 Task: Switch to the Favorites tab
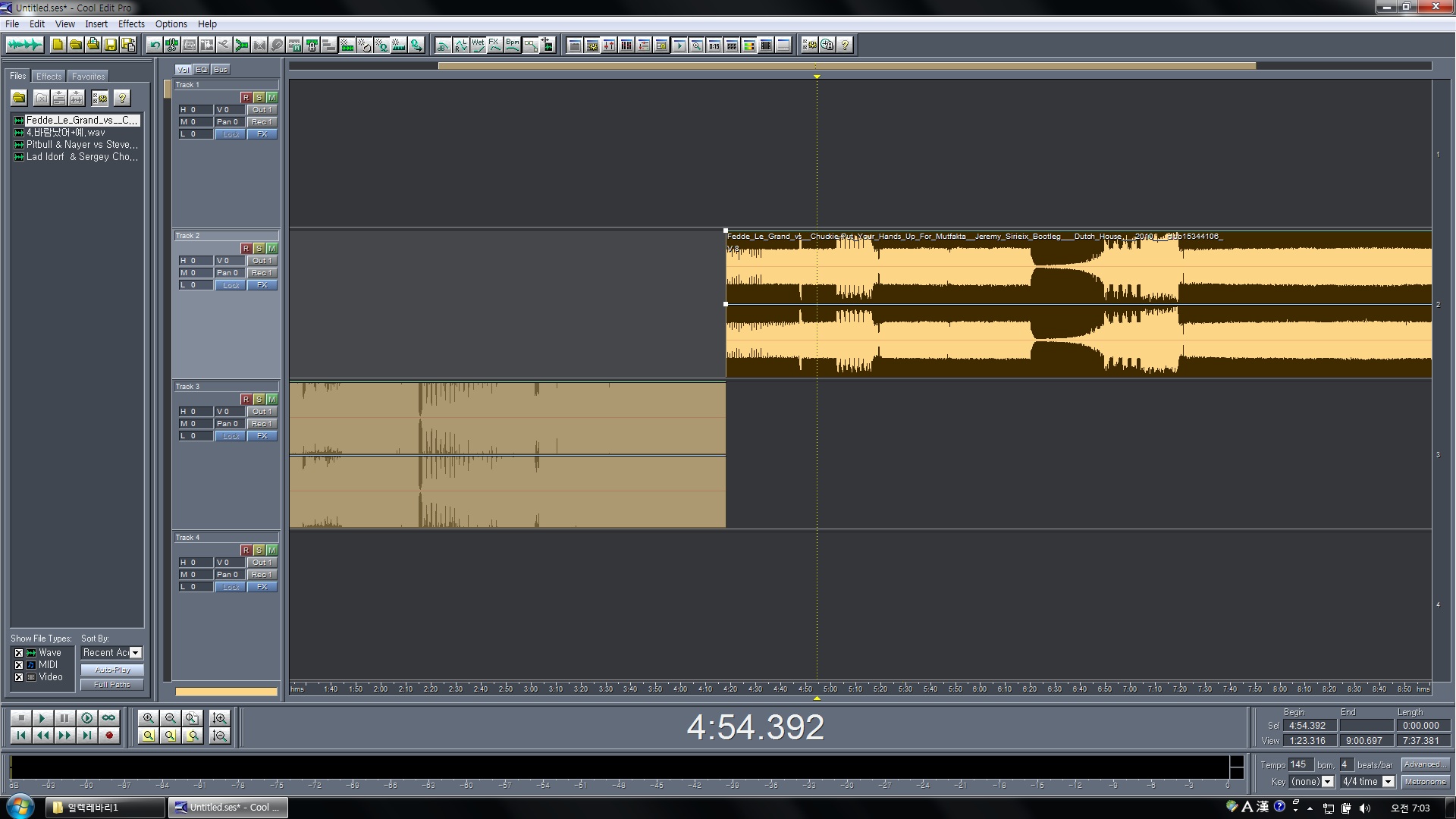(89, 76)
